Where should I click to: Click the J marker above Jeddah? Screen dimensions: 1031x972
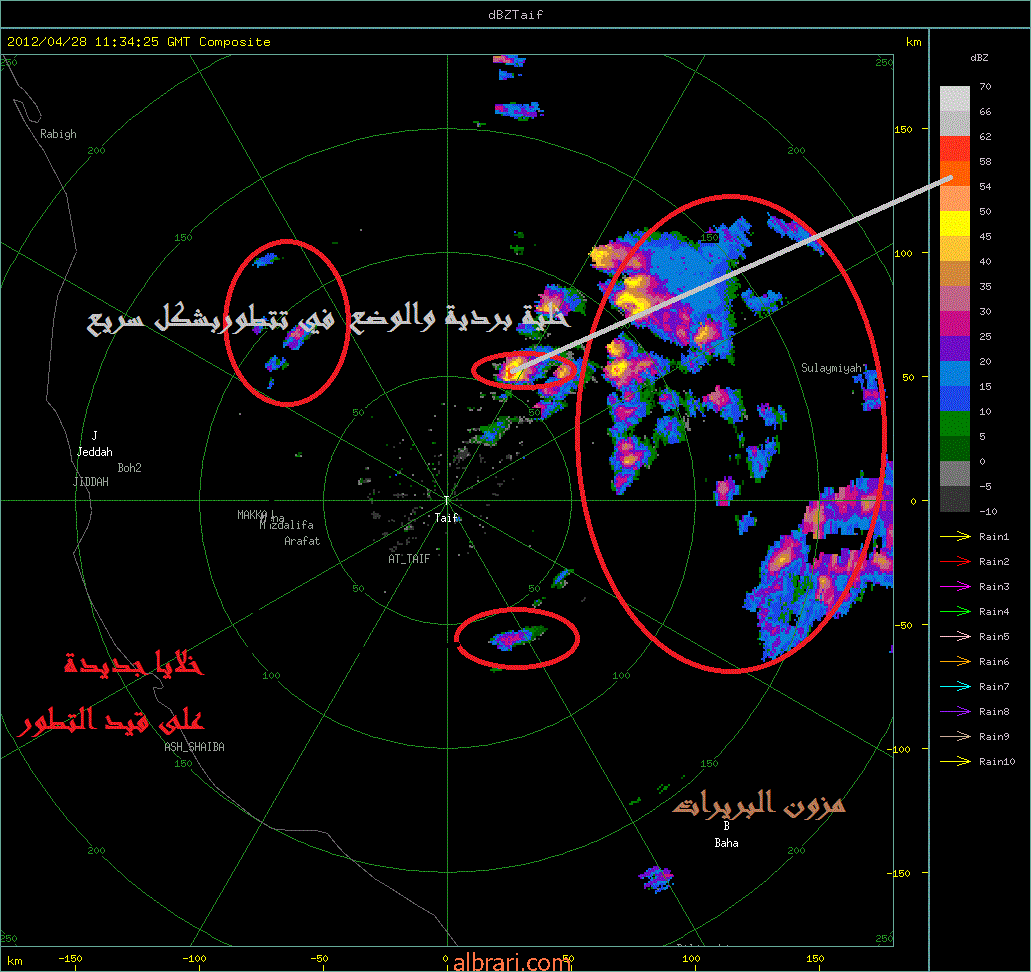[x=95, y=435]
